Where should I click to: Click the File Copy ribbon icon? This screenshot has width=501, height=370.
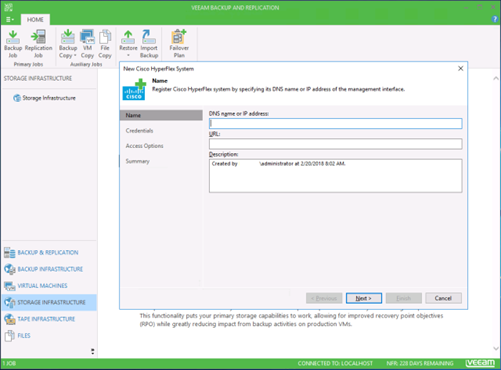pos(105,44)
